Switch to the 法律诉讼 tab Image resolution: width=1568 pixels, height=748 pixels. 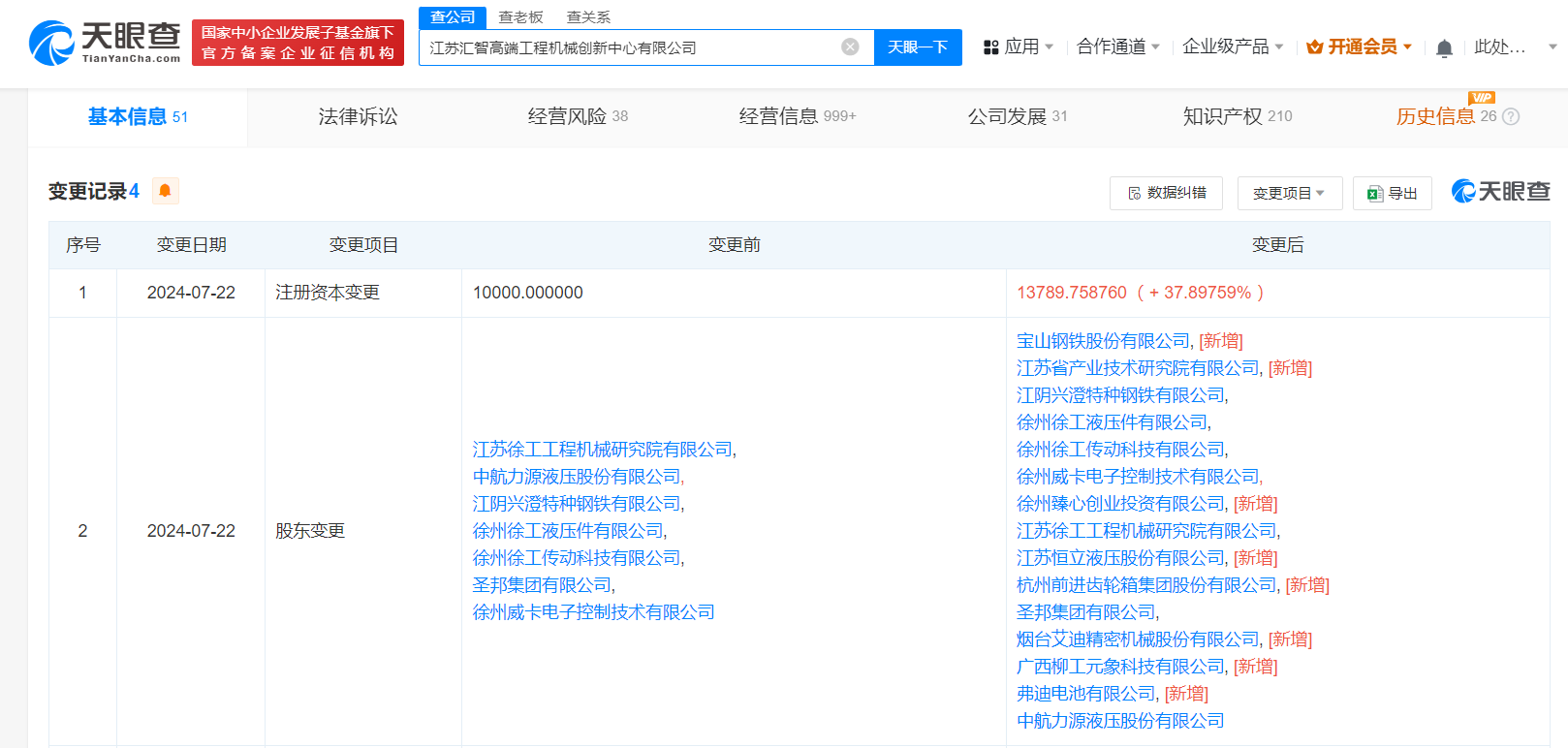(x=358, y=117)
